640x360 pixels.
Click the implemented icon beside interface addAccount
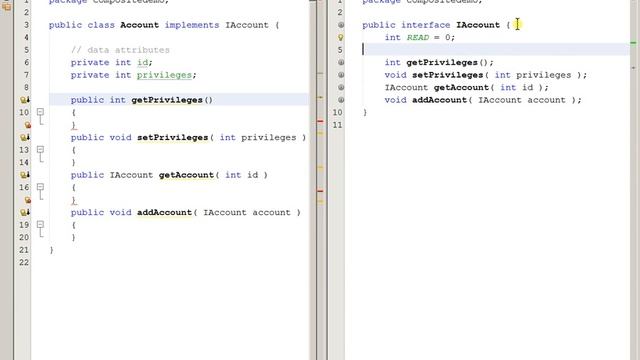coord(341,100)
